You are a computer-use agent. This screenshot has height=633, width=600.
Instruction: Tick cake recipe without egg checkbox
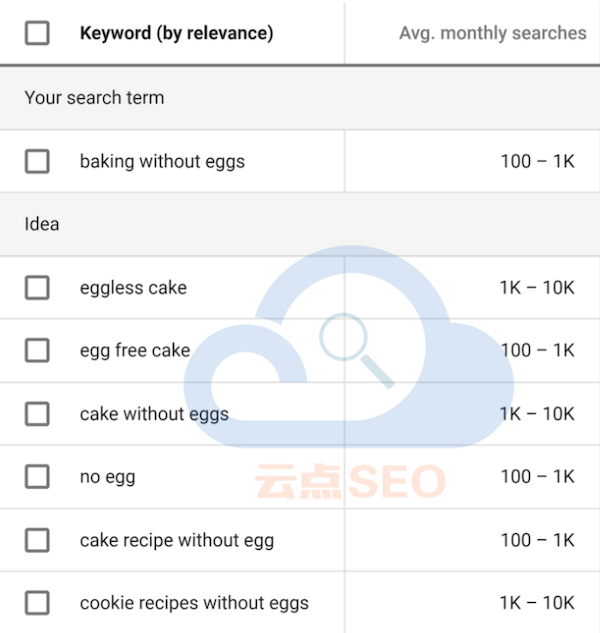point(37,540)
